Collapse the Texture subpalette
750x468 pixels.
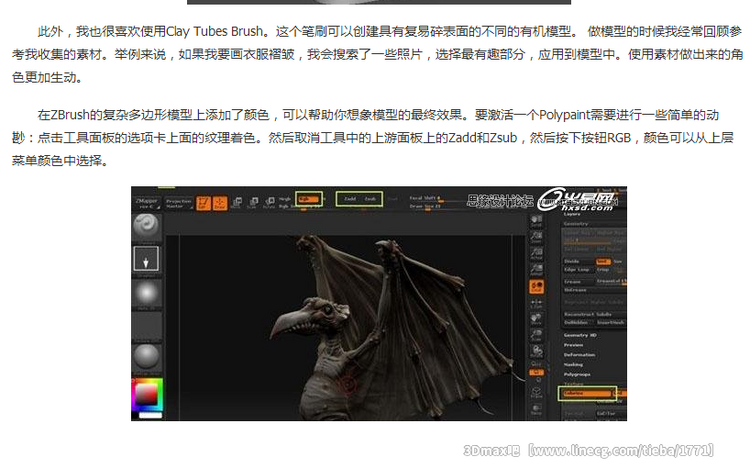(x=574, y=384)
